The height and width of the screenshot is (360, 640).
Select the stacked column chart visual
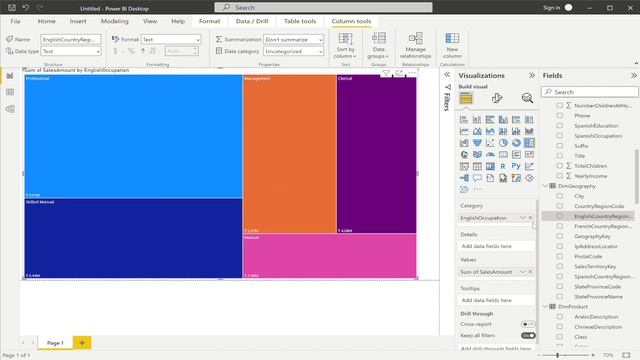[477, 120]
